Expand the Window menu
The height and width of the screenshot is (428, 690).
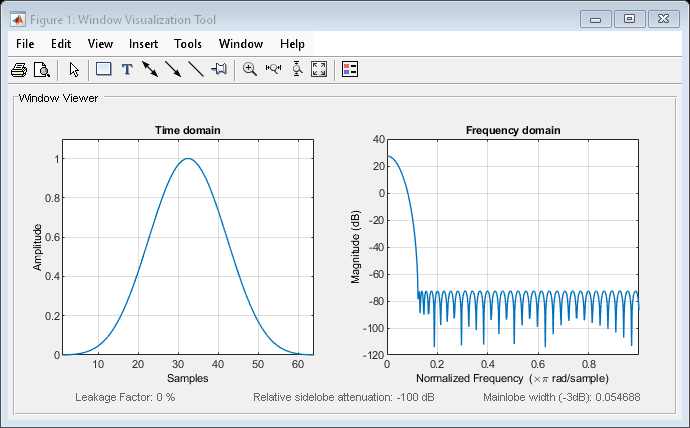coord(240,44)
